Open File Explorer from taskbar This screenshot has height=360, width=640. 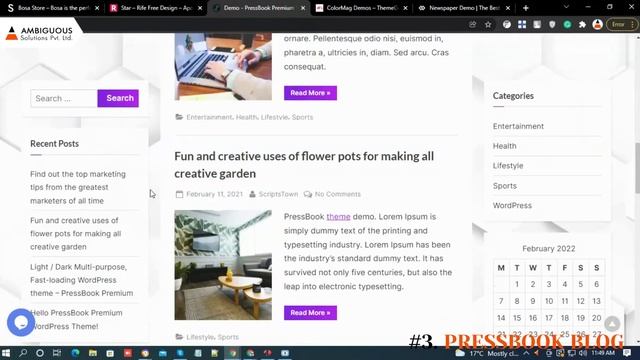pyautogui.click(x=93, y=353)
